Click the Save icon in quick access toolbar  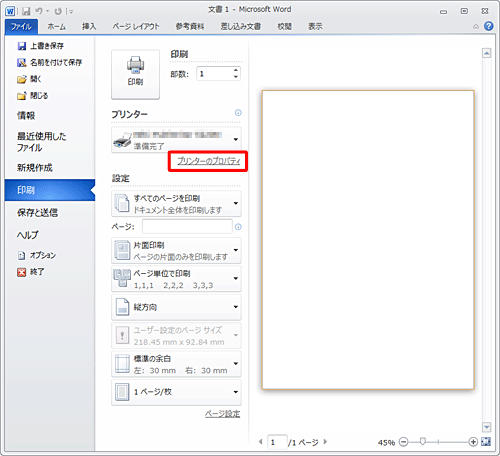coord(26,11)
